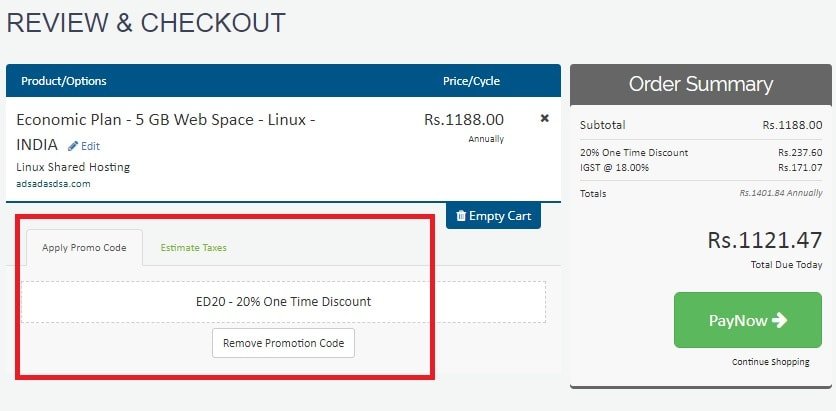
Task: Select the Apply Promo Code tab
Action: tap(84, 247)
